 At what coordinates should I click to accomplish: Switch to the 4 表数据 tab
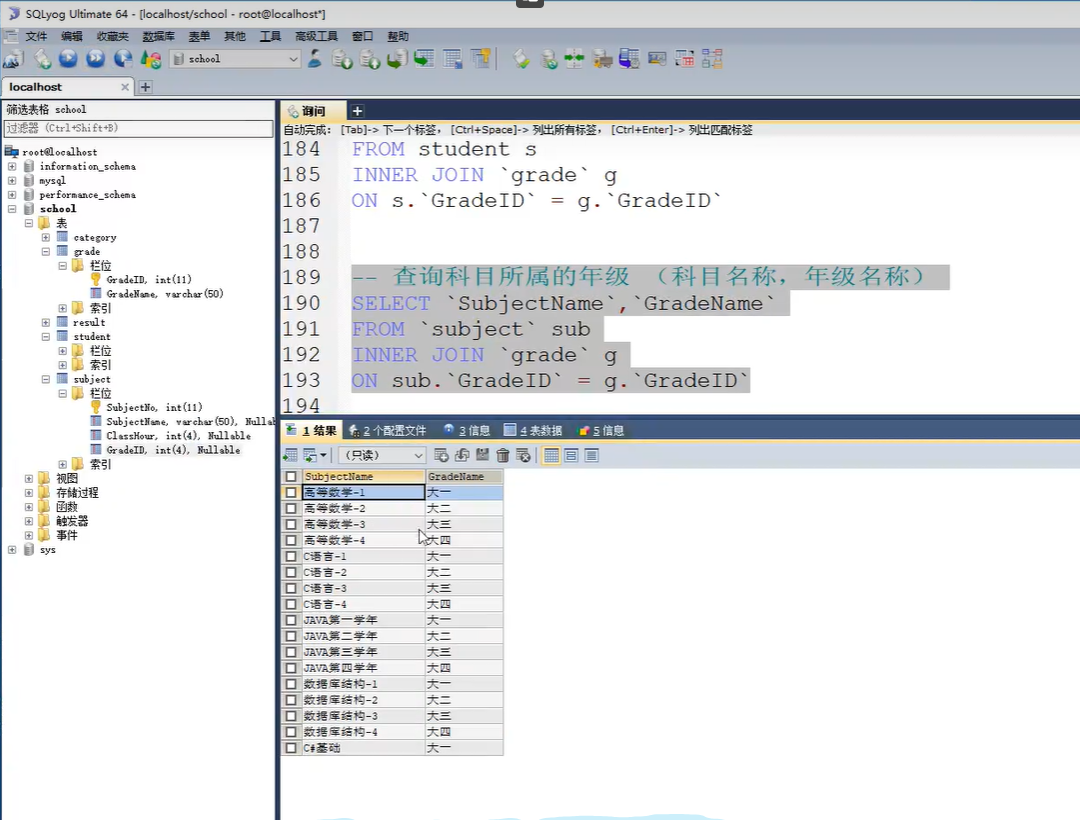pos(534,431)
